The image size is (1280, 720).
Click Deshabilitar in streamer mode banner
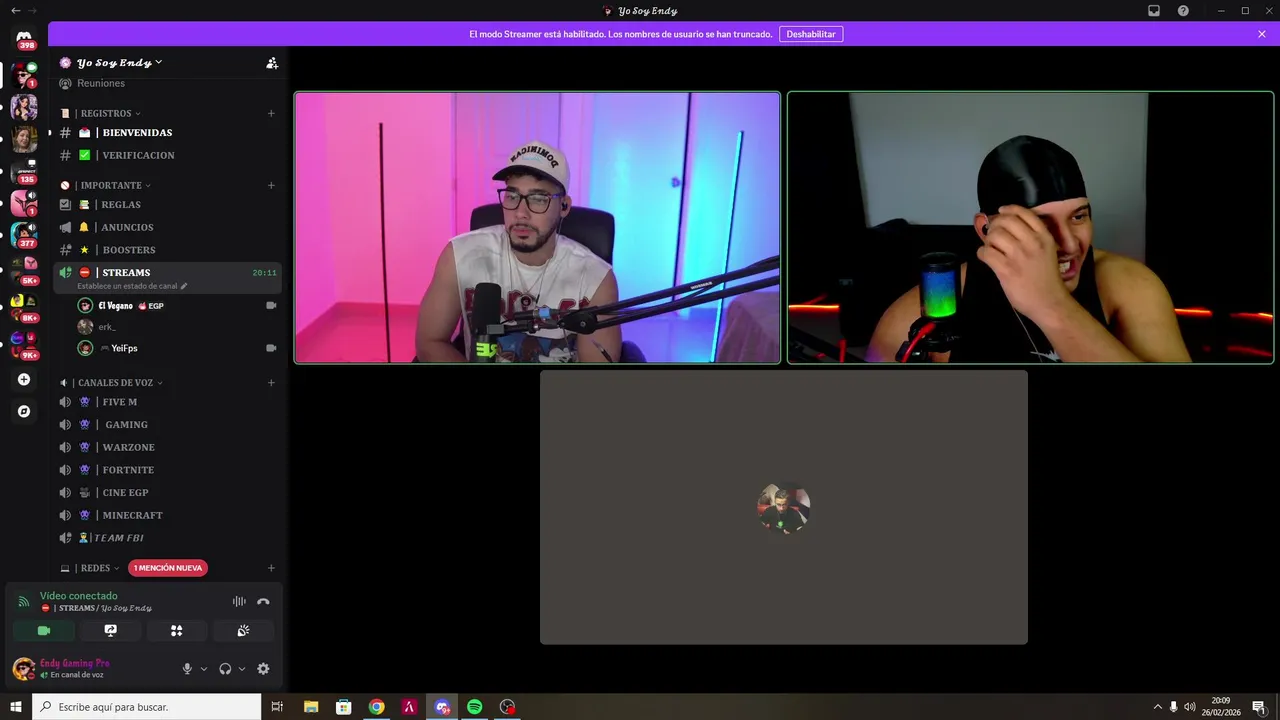click(x=811, y=34)
